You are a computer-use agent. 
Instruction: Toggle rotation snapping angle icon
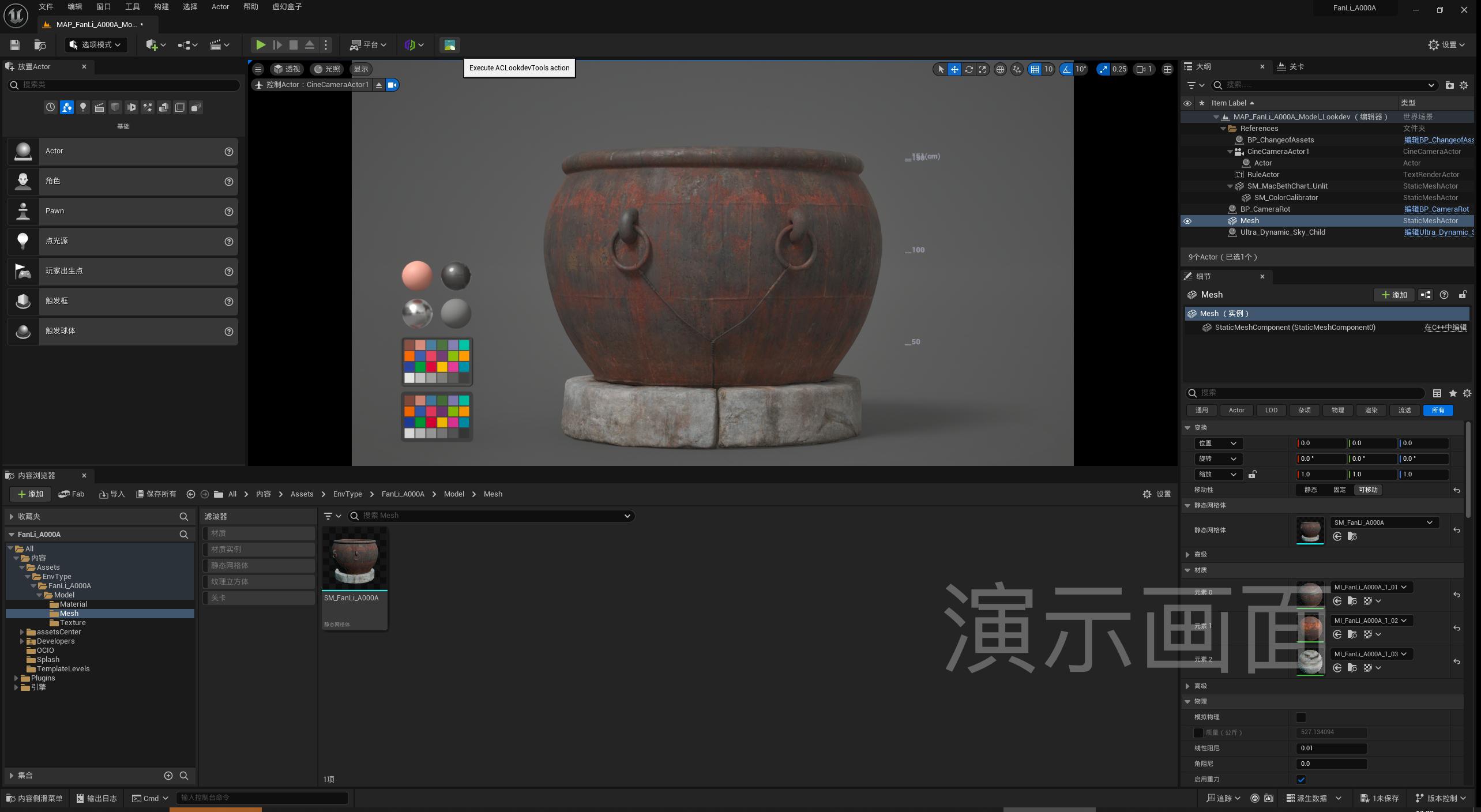click(x=1066, y=69)
